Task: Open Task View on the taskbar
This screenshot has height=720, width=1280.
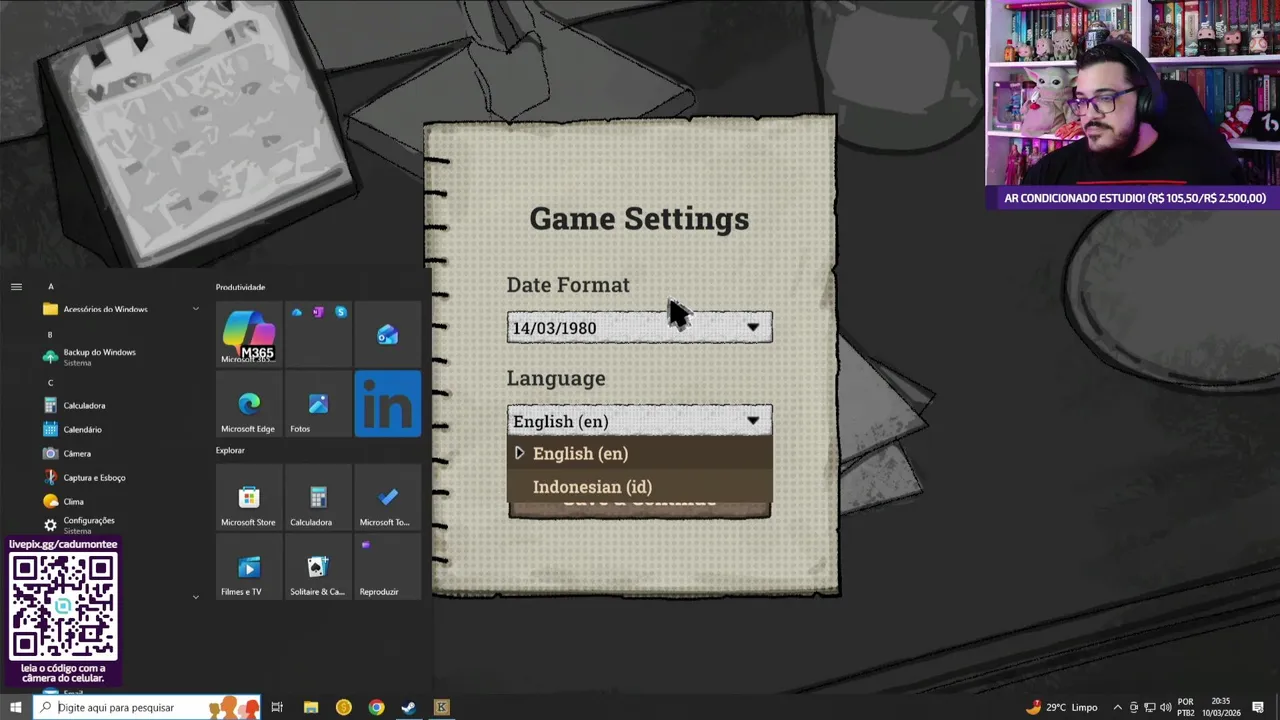Action: 277,707
